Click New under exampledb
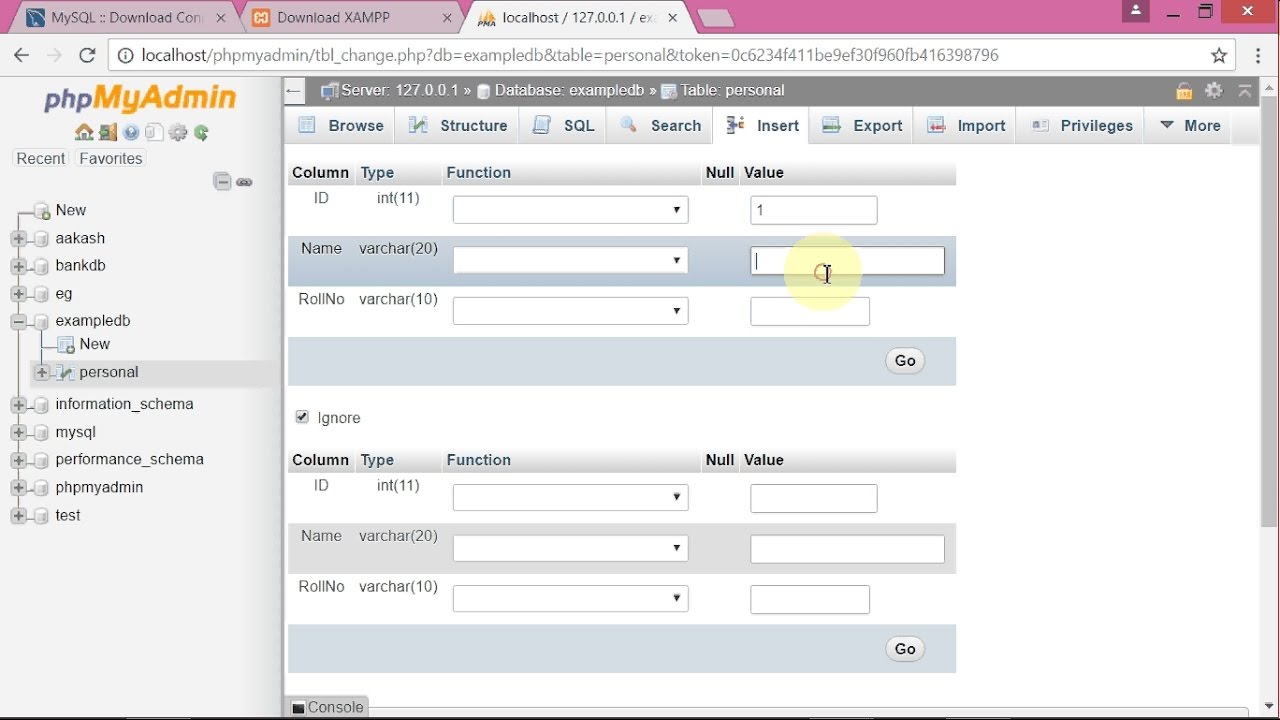The width and height of the screenshot is (1280, 720). point(95,344)
